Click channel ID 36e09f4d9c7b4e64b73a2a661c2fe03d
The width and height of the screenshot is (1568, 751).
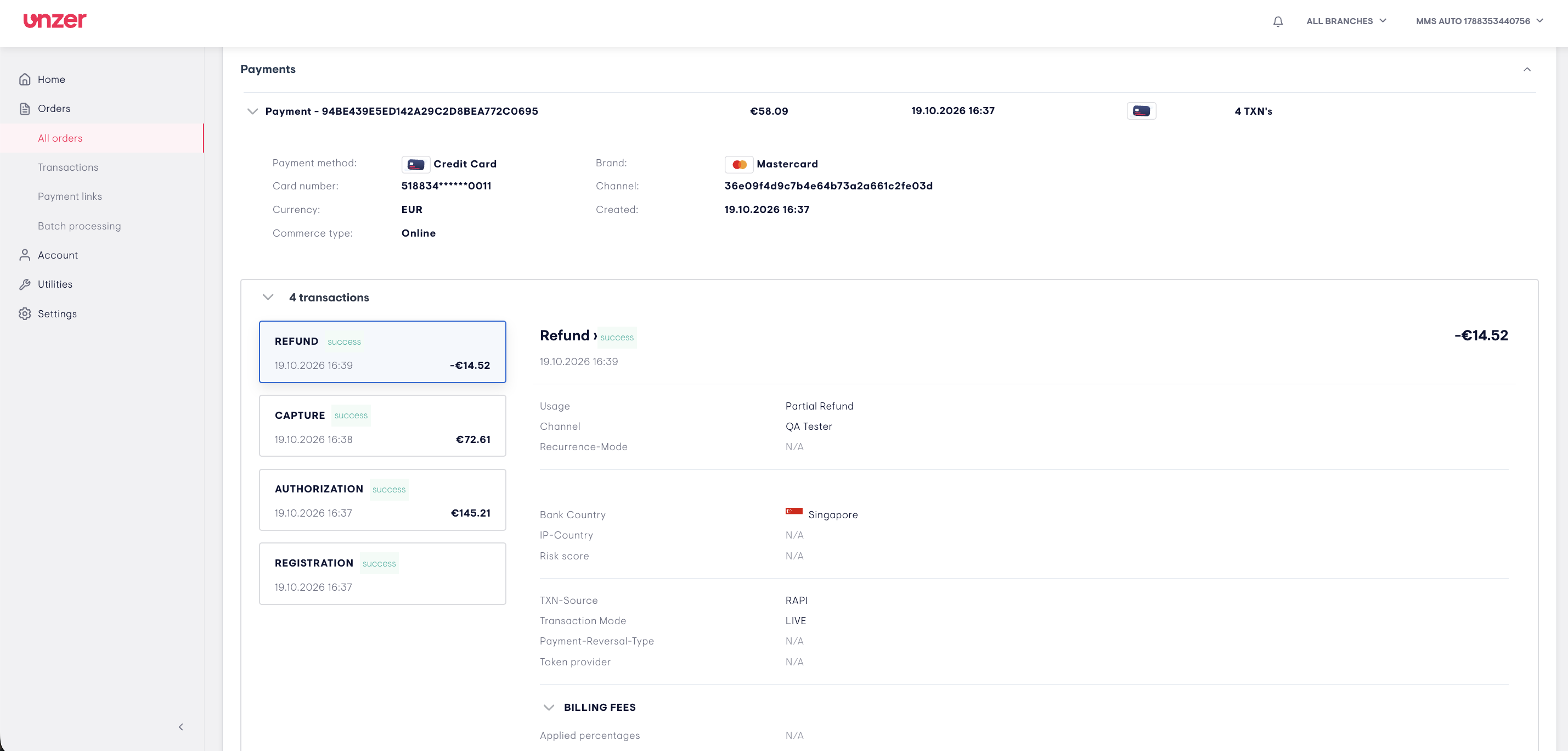(x=828, y=187)
